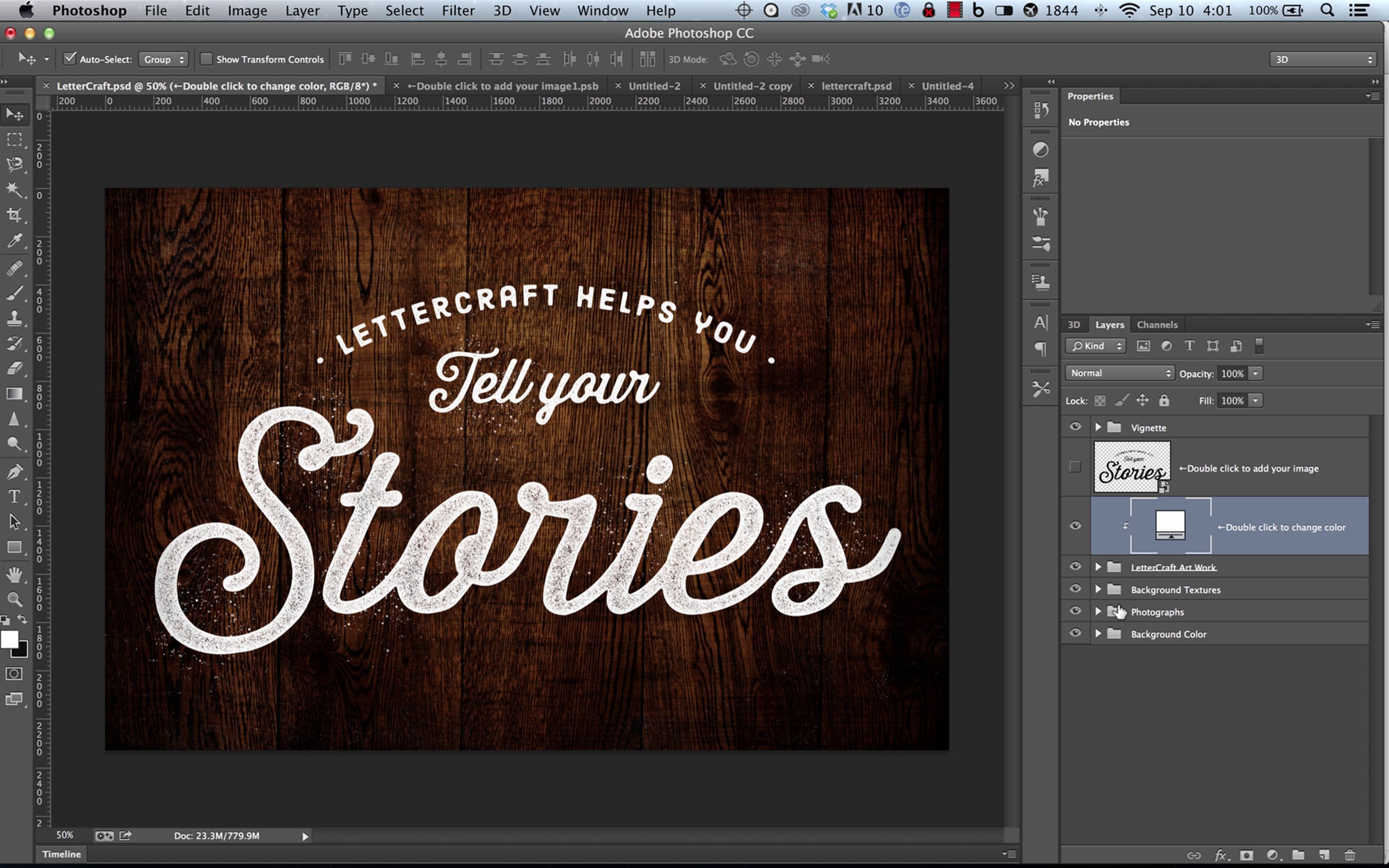
Task: Click the foreground color swatch
Action: [9, 639]
